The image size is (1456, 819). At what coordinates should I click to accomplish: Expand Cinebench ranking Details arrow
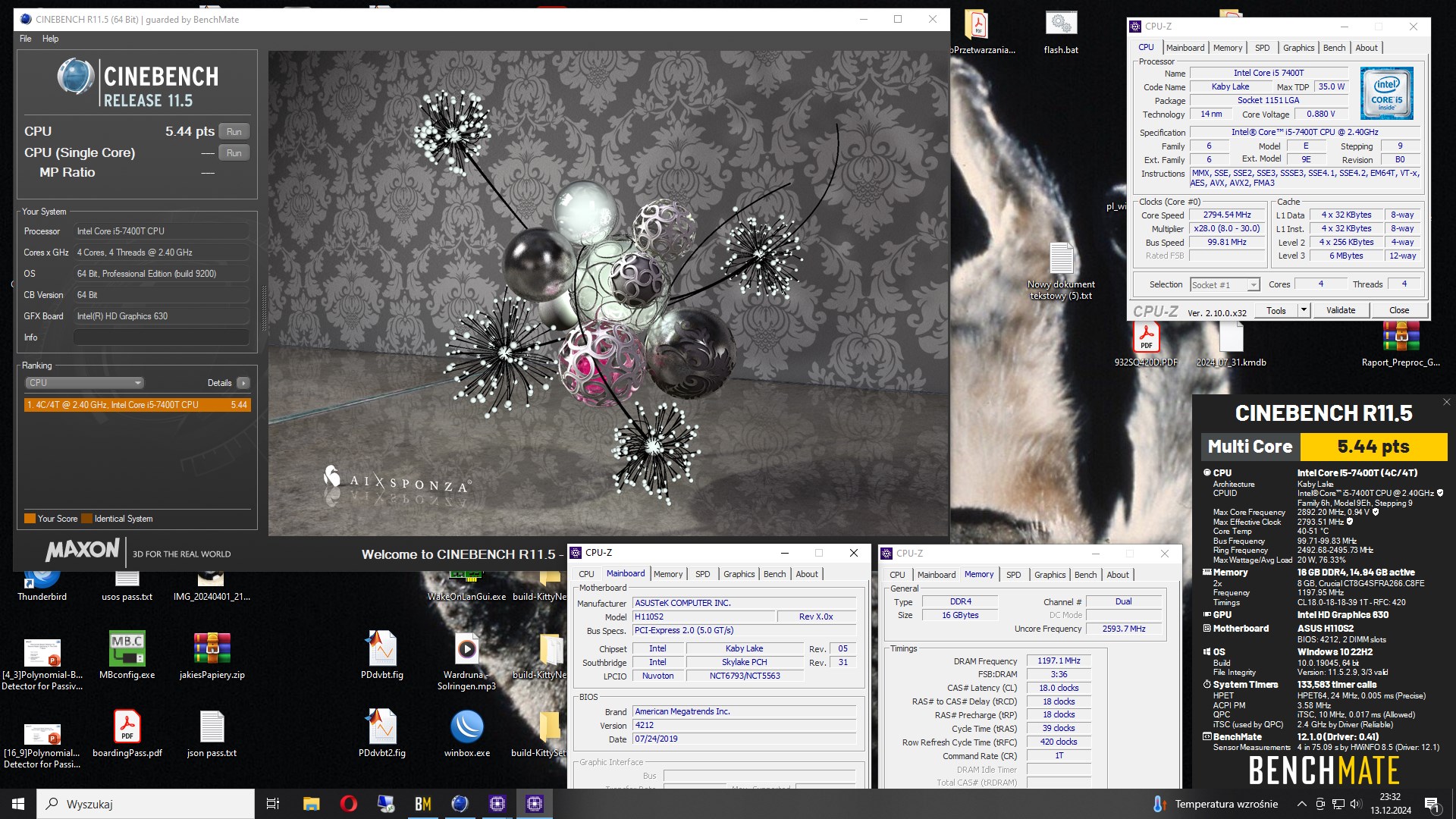tap(243, 383)
